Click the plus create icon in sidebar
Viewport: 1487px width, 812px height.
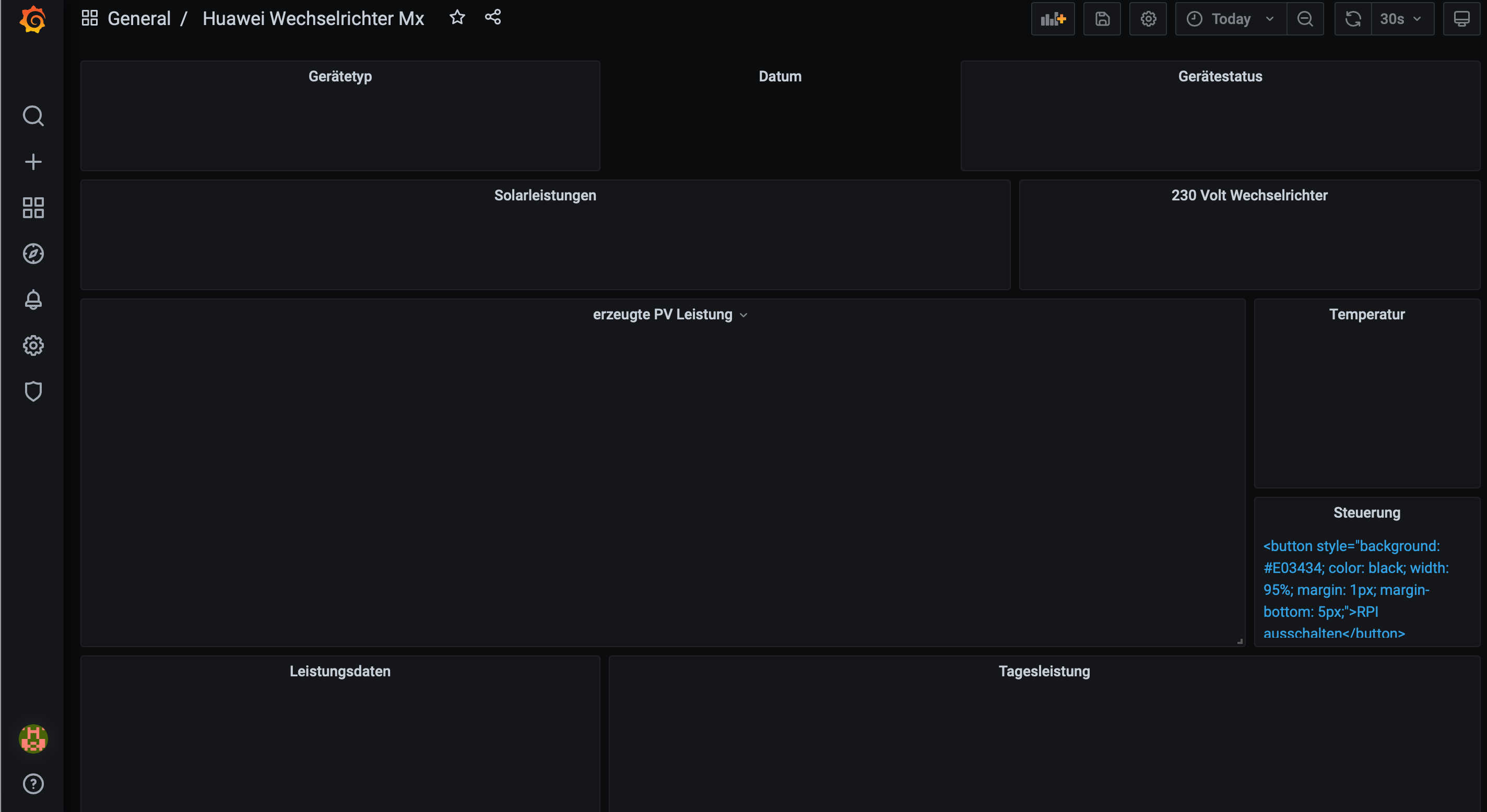pos(33,162)
